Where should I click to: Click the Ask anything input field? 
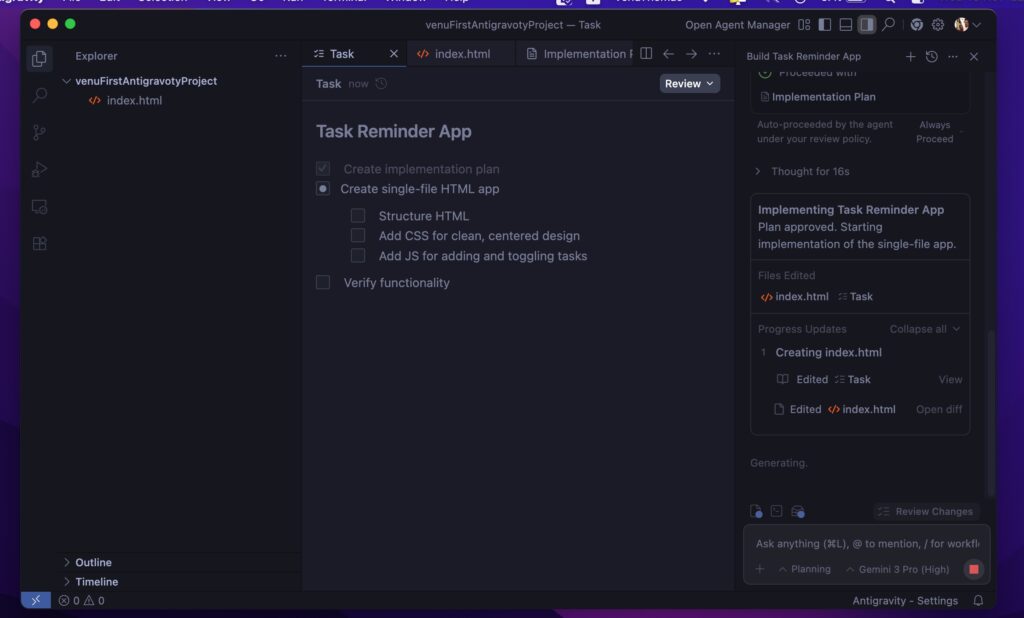(866, 544)
